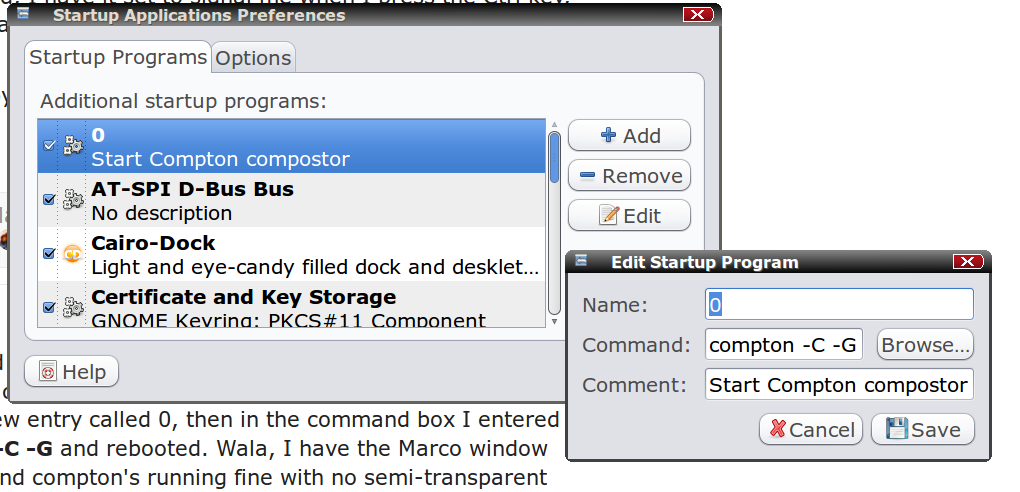This screenshot has height=492, width=1020.
Task: Click the list scrollbar up arrow
Action: coord(554,124)
